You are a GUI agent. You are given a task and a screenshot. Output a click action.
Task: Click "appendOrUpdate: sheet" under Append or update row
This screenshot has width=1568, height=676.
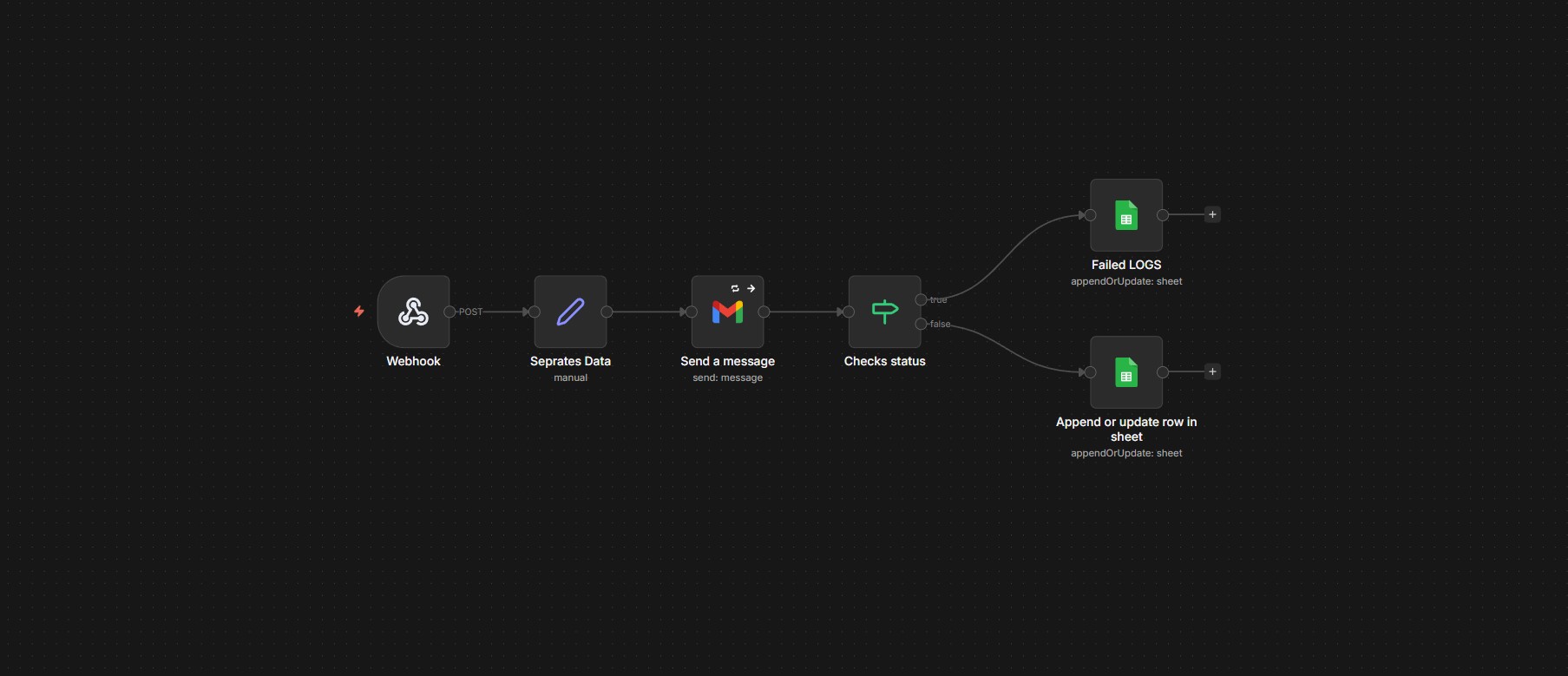[1126, 453]
